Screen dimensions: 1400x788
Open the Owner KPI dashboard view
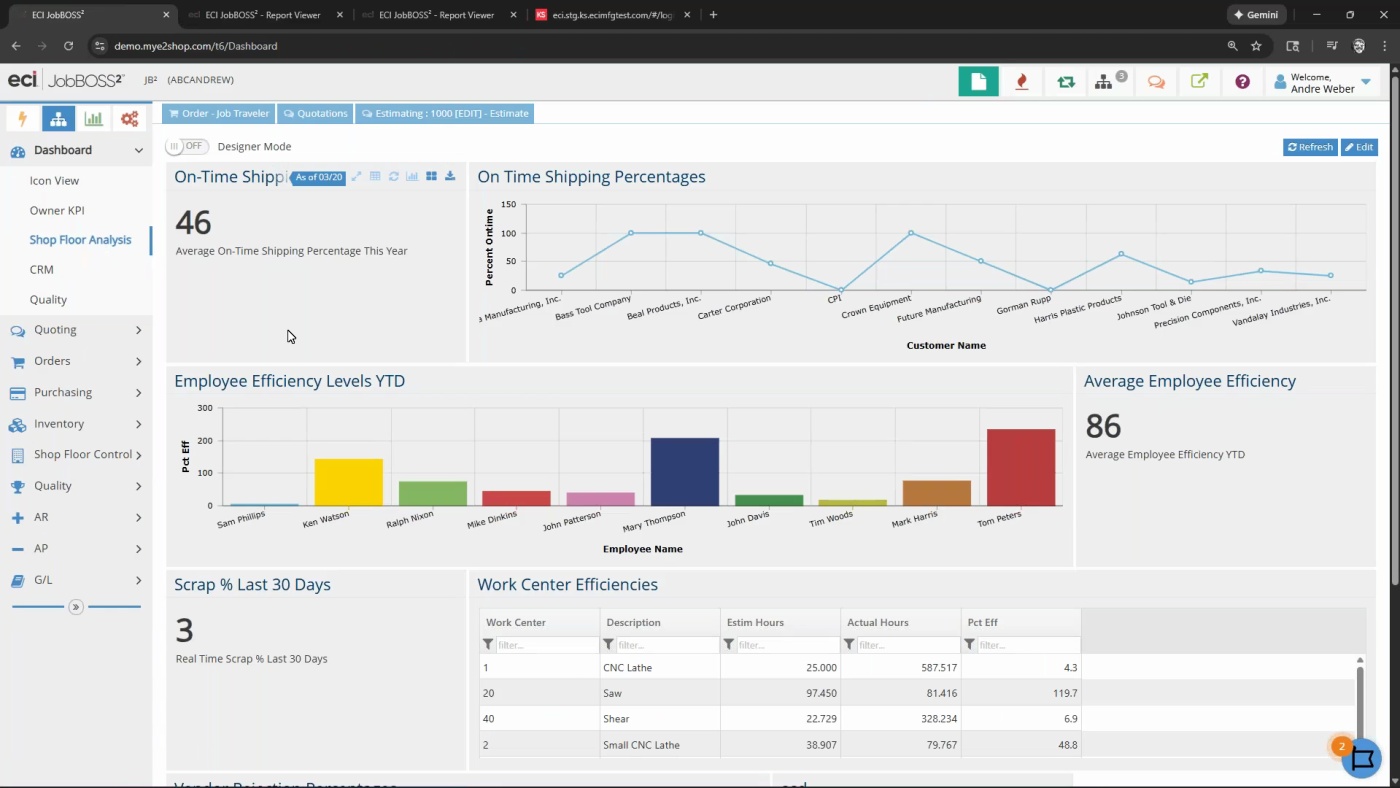pos(57,211)
